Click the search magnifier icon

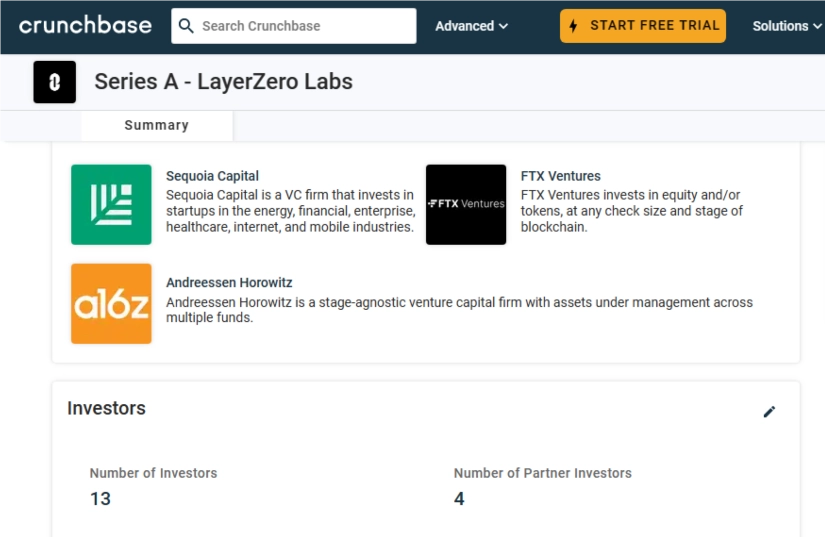[x=186, y=26]
